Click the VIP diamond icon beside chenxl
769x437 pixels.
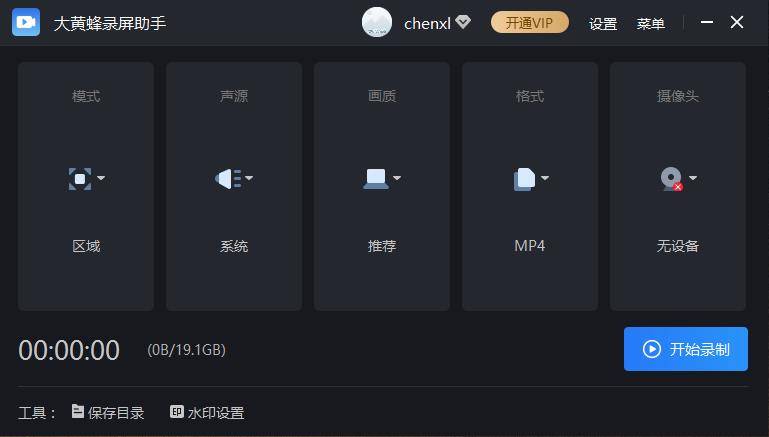462,22
